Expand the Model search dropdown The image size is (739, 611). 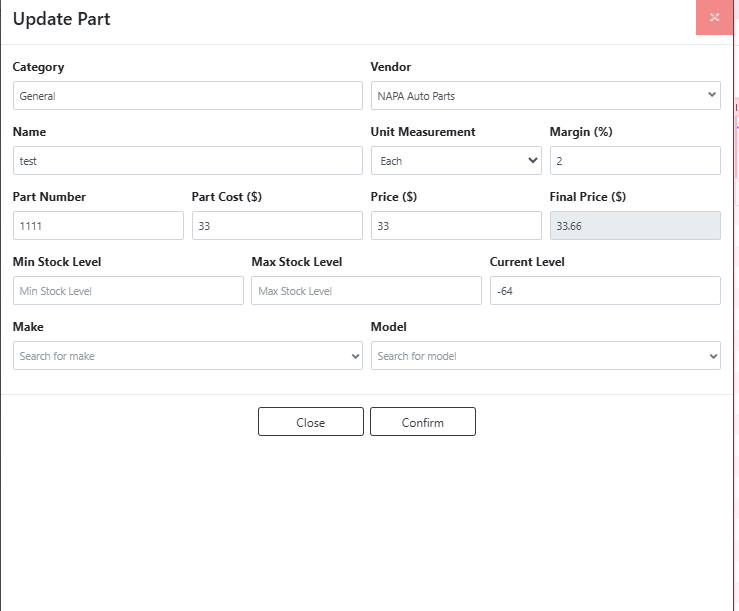[545, 356]
